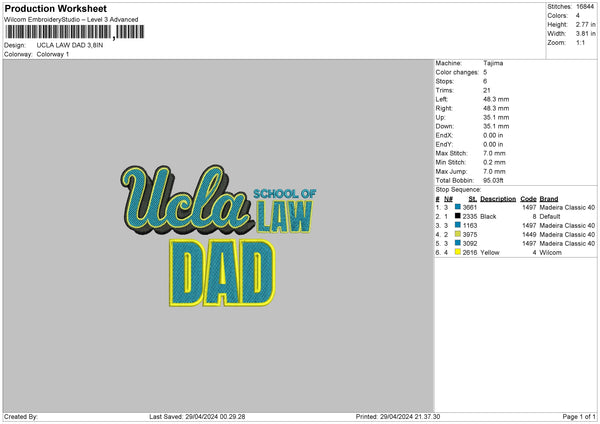
Task: Click the 'St.' column header
Action: 473,199
